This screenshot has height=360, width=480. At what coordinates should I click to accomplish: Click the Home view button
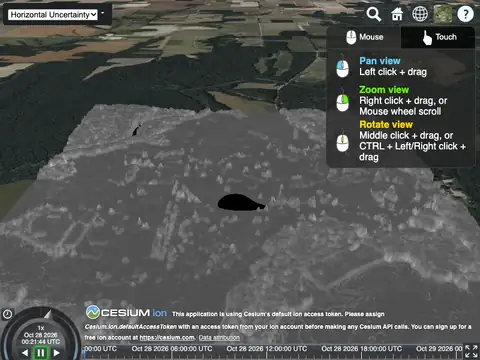(x=397, y=14)
